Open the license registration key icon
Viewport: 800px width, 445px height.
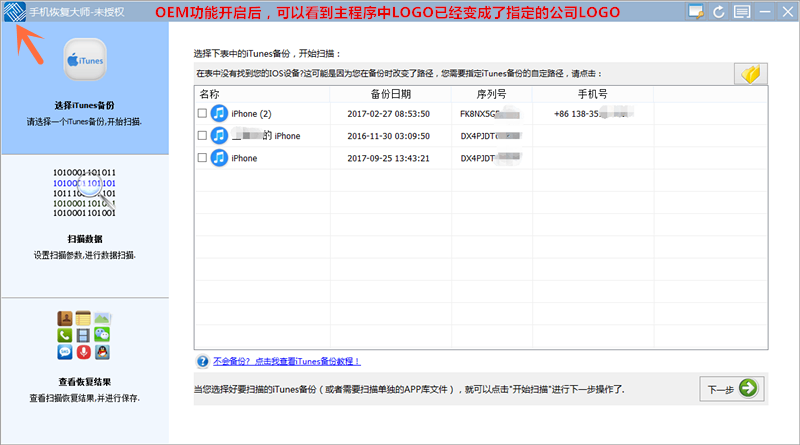pyautogui.click(x=696, y=11)
